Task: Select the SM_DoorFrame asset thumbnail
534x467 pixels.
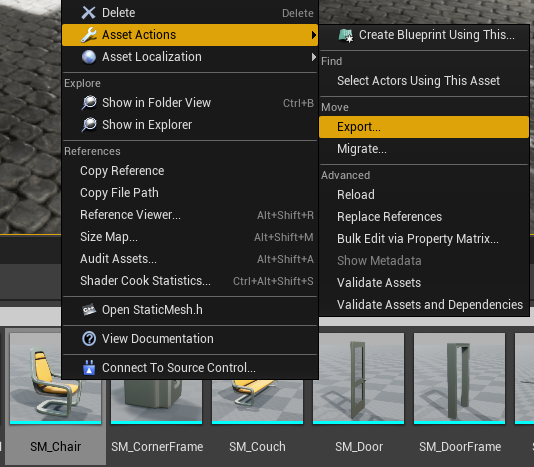Action: [459, 378]
